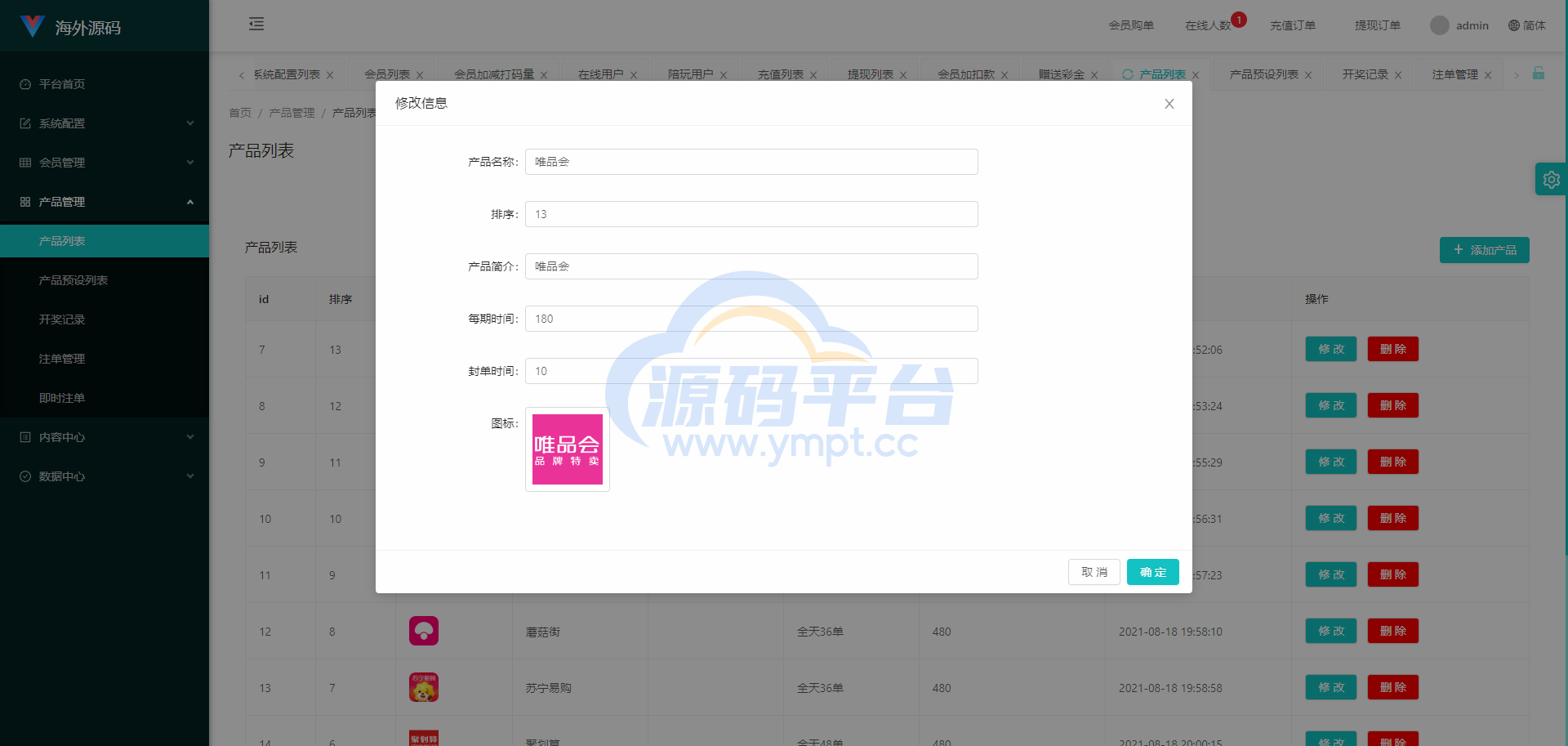Switch to the 会员加扣款 tab
Image resolution: width=1568 pixels, height=746 pixels.
pos(966,74)
